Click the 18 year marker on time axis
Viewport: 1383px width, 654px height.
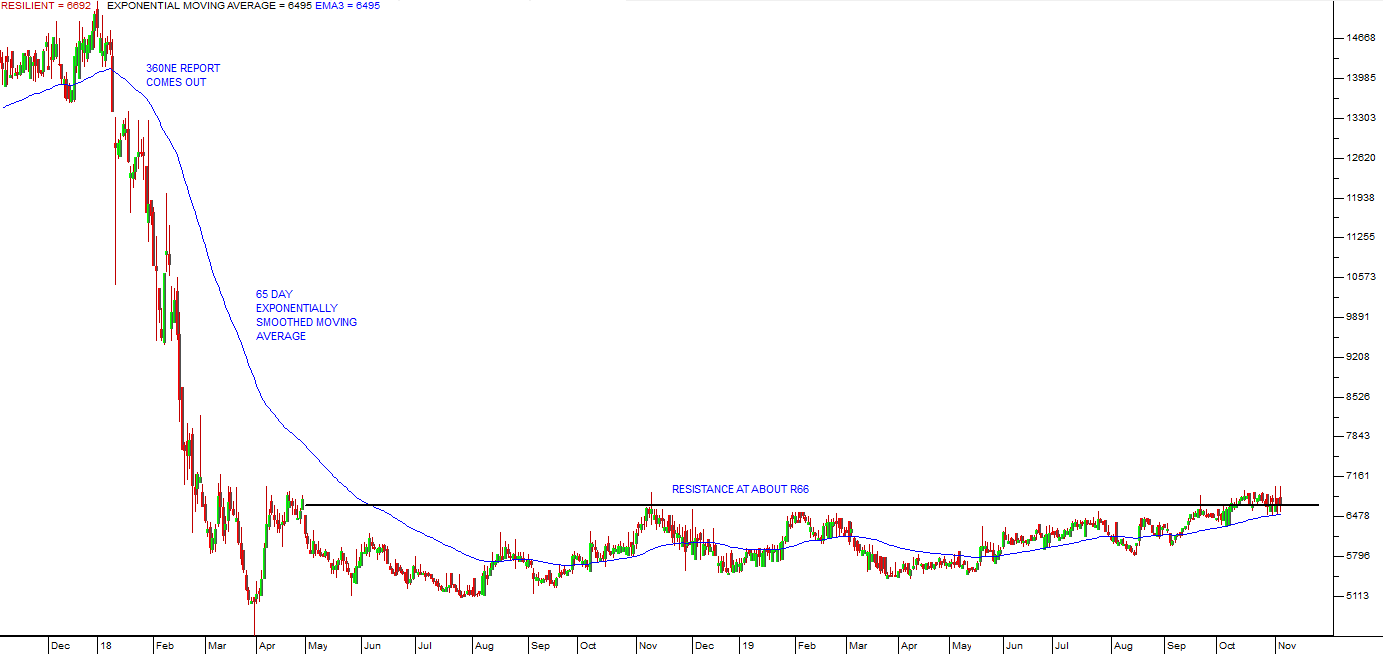(106, 646)
